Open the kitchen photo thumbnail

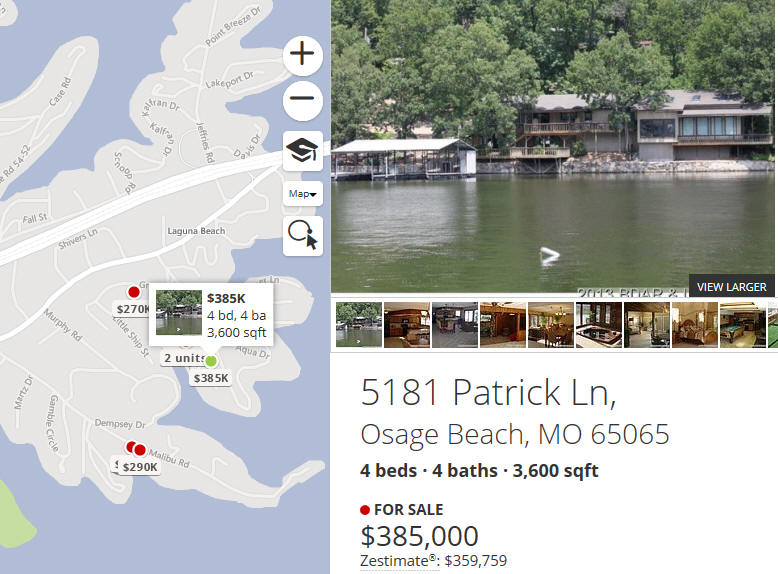pyautogui.click(x=407, y=325)
